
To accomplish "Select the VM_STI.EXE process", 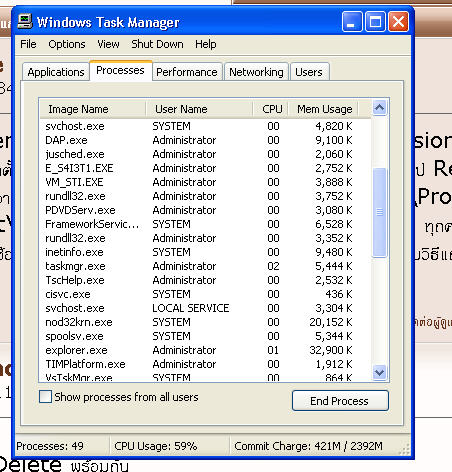I will [x=205, y=182].
